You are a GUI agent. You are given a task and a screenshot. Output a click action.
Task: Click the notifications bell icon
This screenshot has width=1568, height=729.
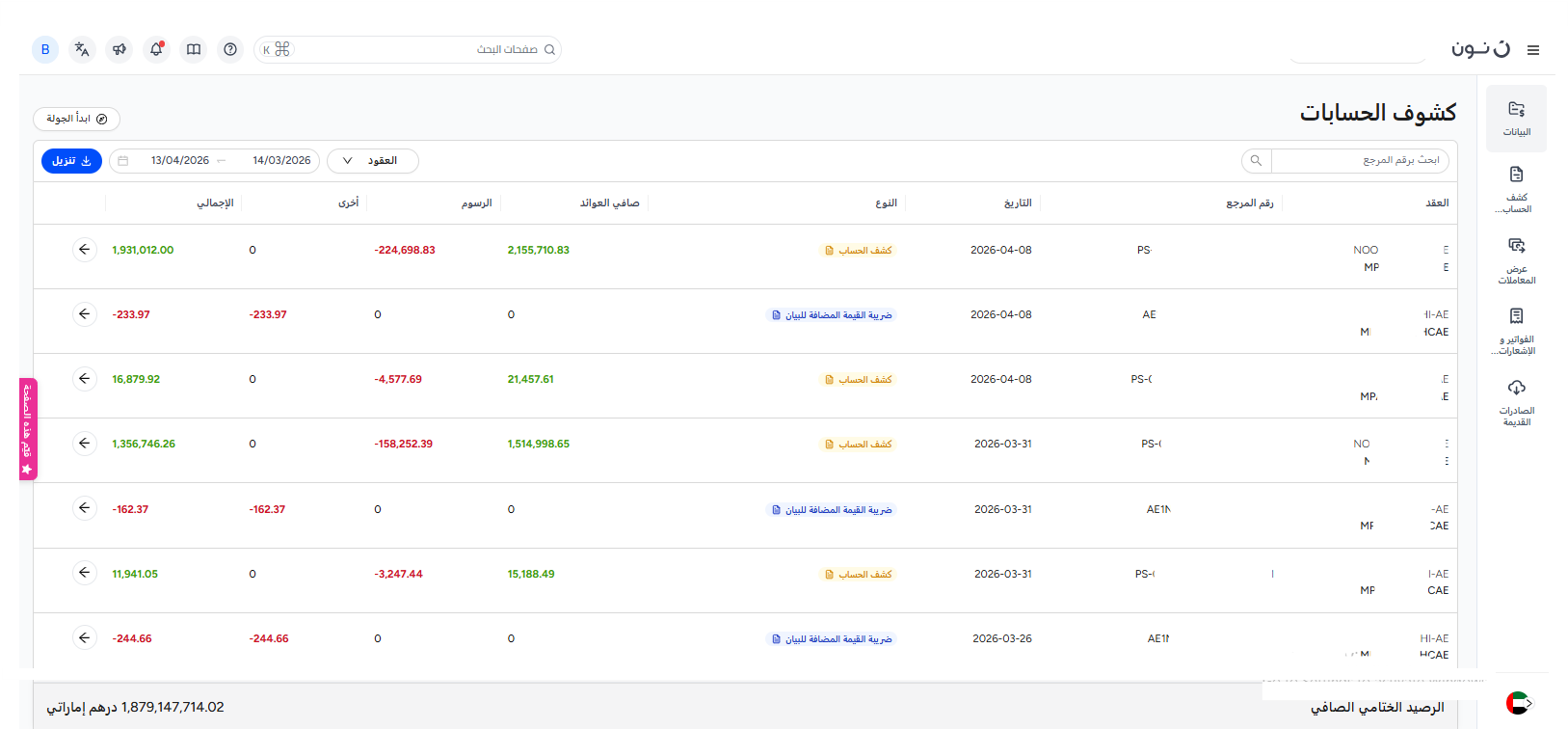[x=156, y=49]
